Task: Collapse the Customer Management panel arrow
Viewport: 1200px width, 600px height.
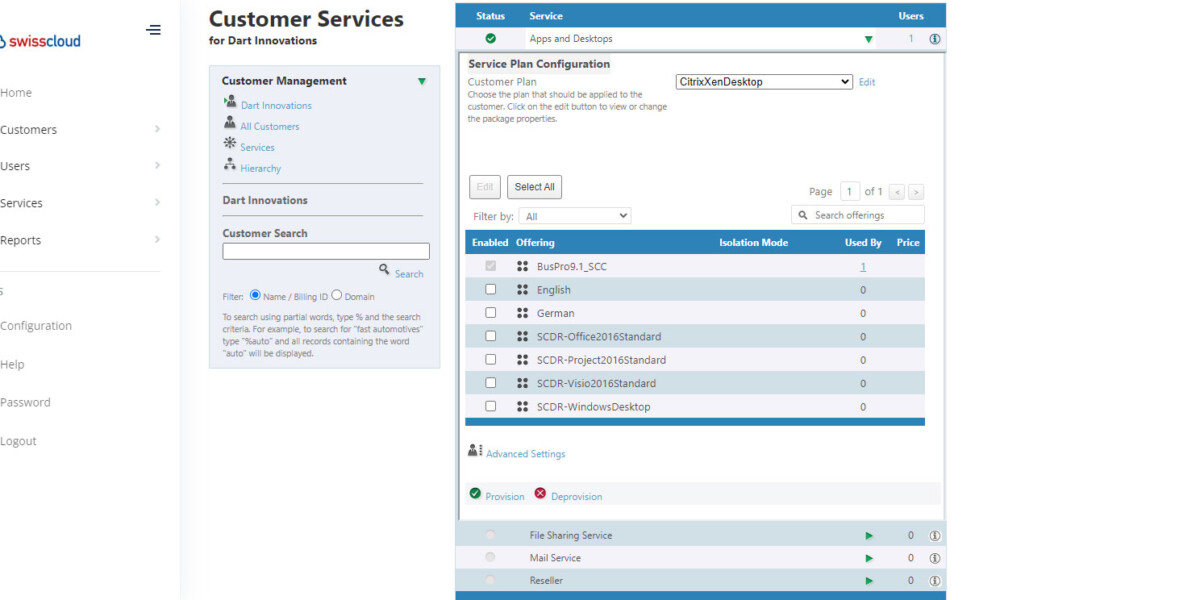Action: click(422, 81)
